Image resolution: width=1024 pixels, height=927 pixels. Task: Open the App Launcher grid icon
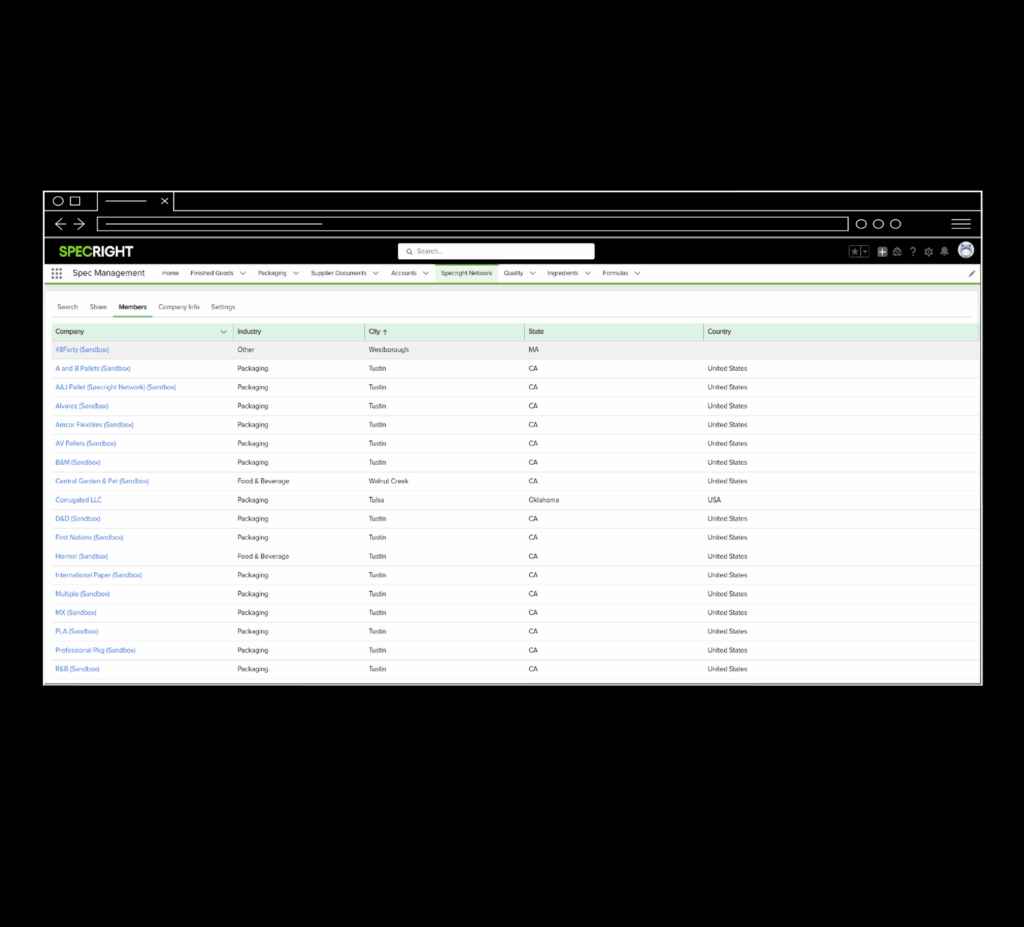pyautogui.click(x=57, y=273)
